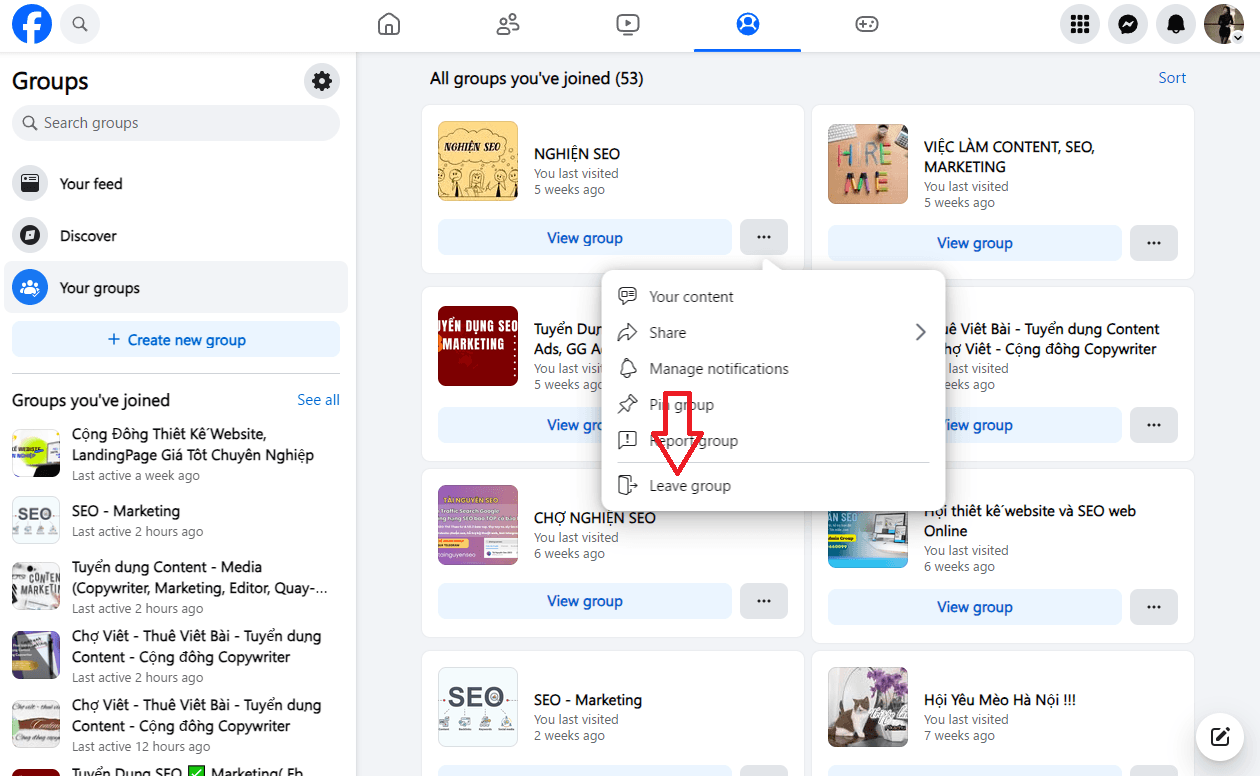The height and width of the screenshot is (776, 1260).
Task: Open more options for Hội thiết kế website group
Action: pos(1154,607)
